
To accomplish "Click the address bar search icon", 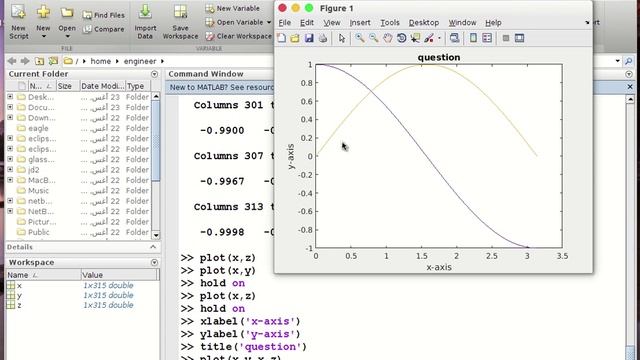I will 629,61.
